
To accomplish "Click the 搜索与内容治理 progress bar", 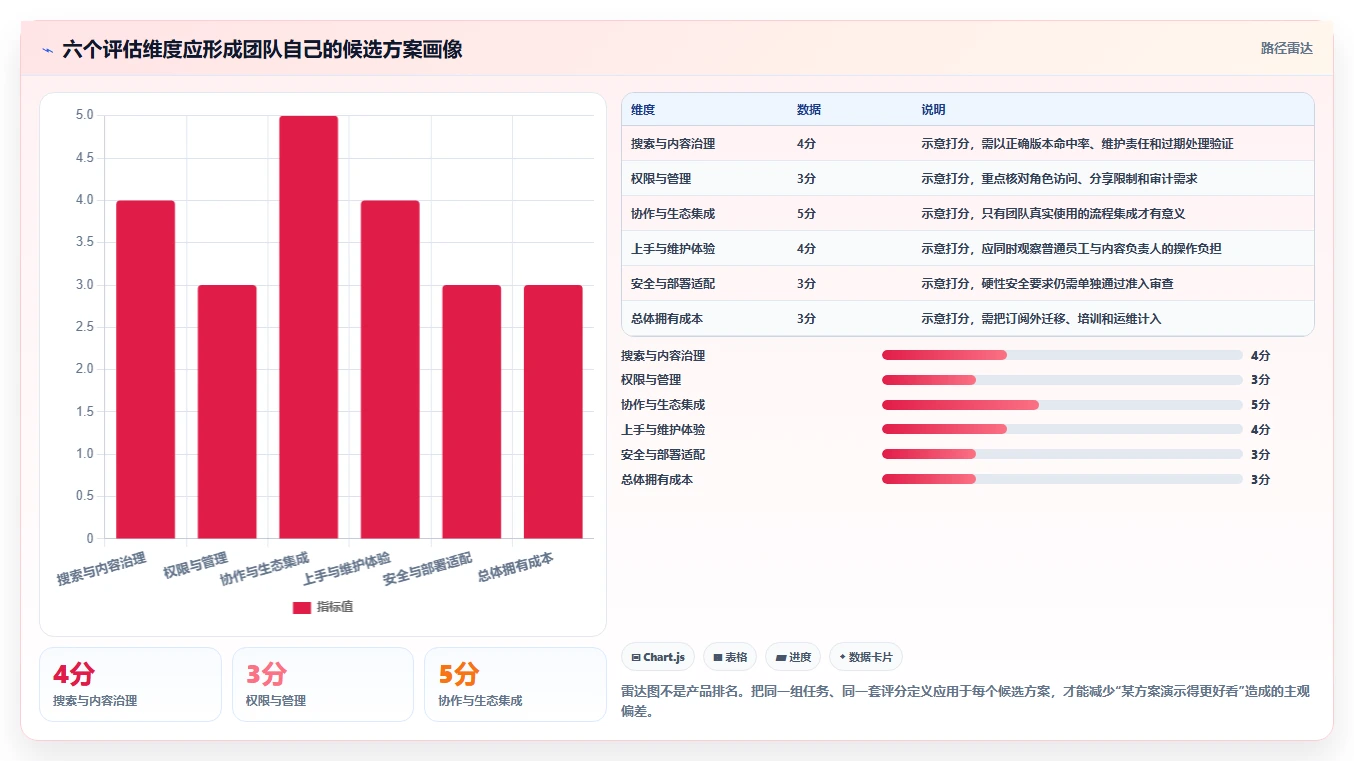I will (x=1062, y=355).
